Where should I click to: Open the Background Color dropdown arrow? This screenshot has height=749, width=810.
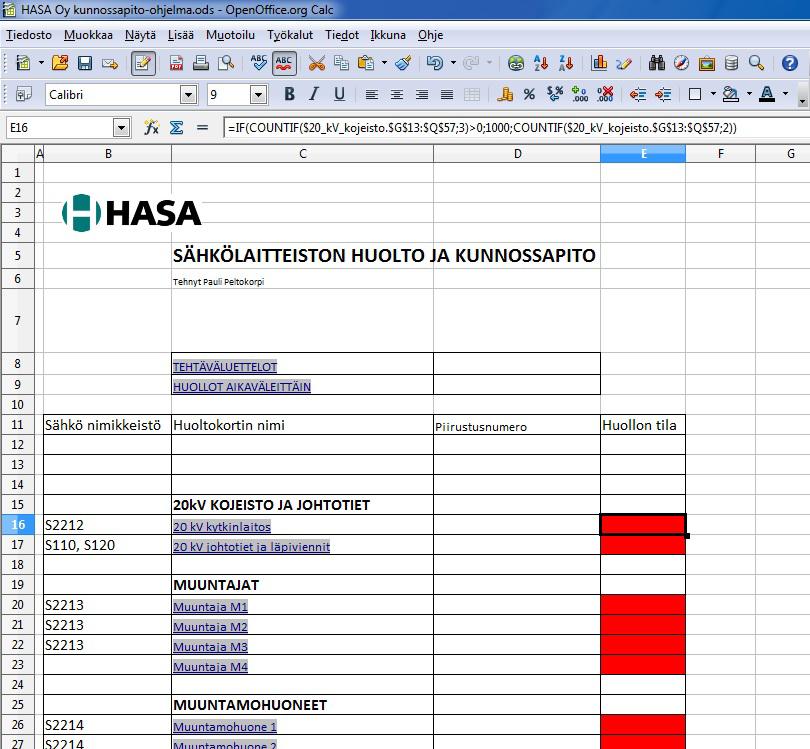click(749, 94)
